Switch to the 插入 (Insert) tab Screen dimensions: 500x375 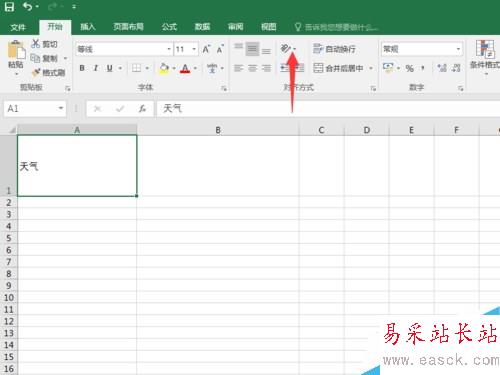(x=88, y=27)
